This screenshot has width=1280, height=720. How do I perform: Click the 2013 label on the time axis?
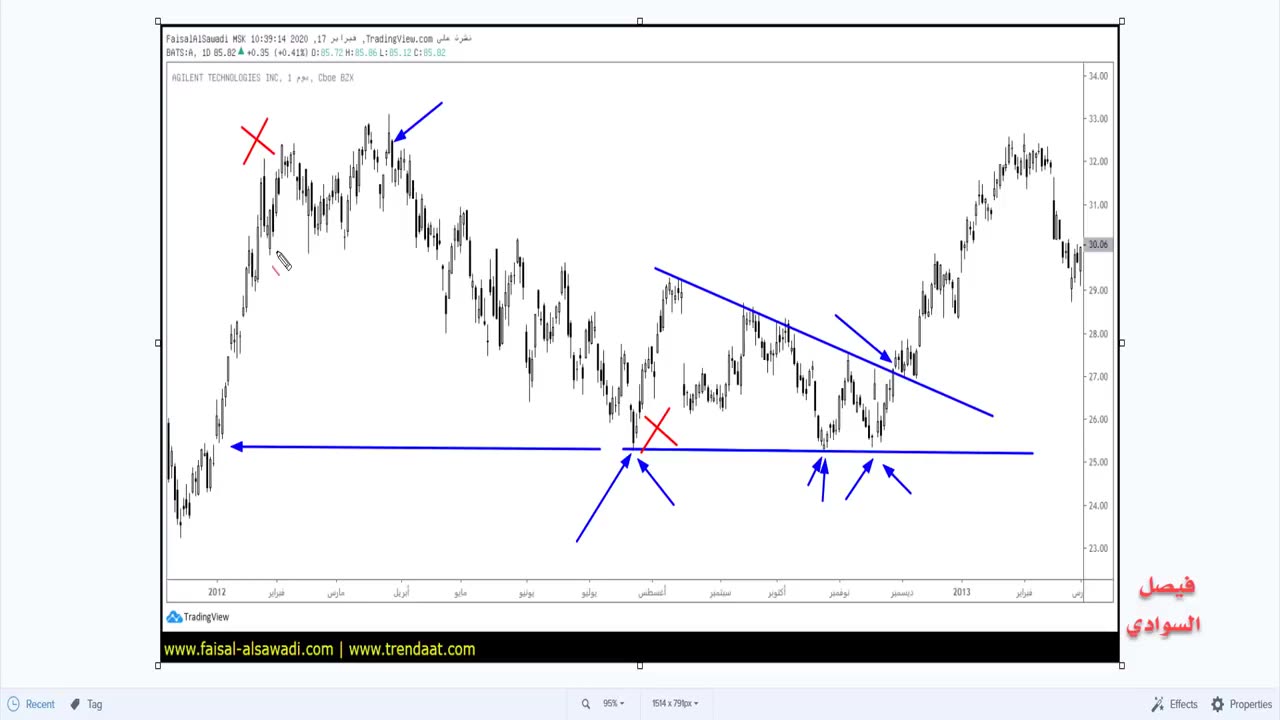[x=961, y=592]
